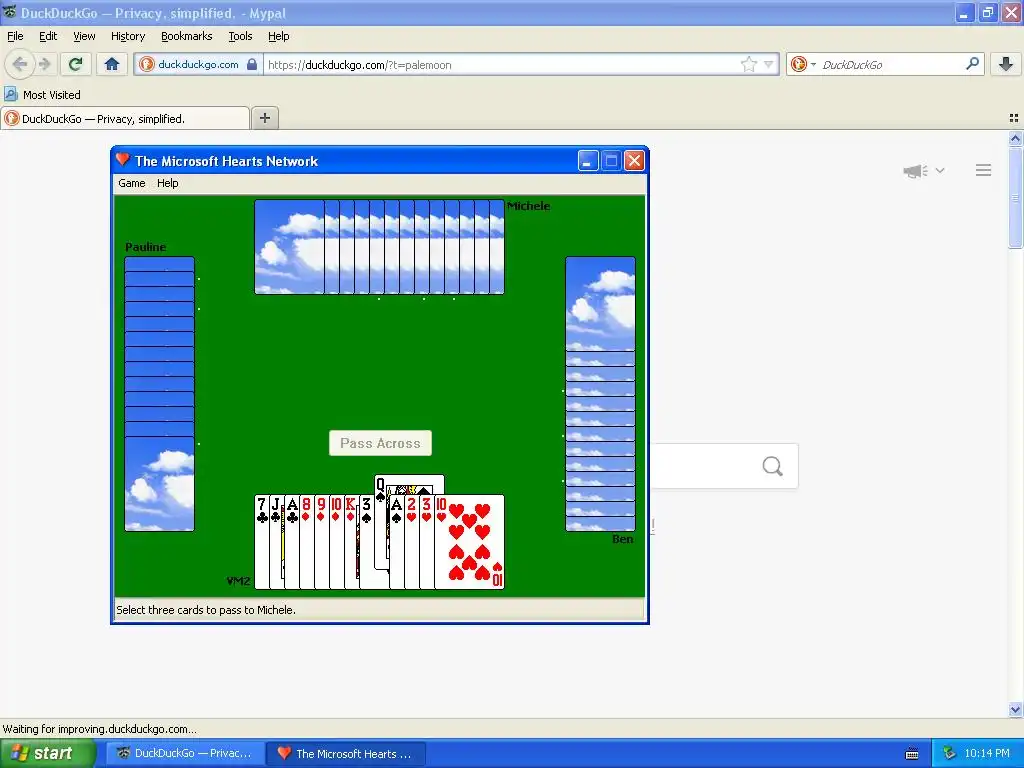
Task: Click the magnifier in the browser search box
Action: click(972, 63)
